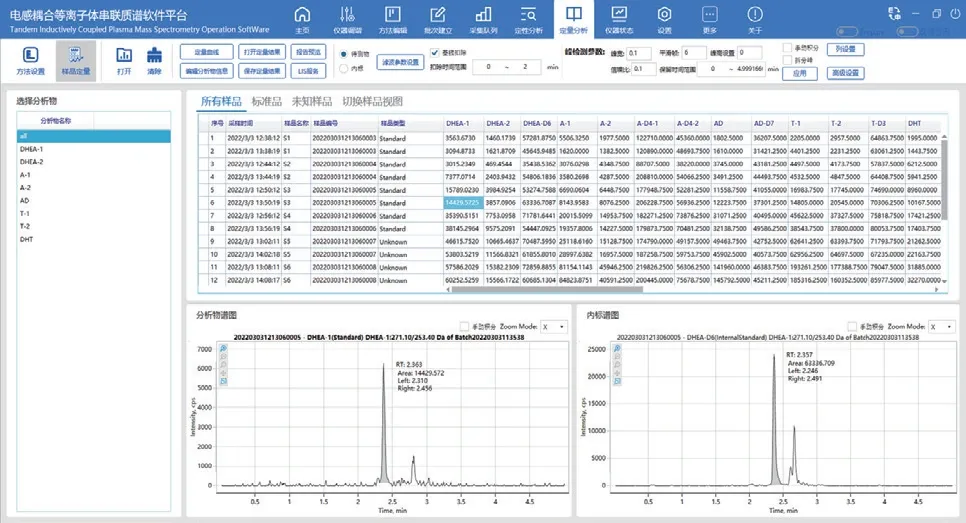The height and width of the screenshot is (523, 966).
Task: Select 'all' in the analyte list
Action: click(94, 136)
